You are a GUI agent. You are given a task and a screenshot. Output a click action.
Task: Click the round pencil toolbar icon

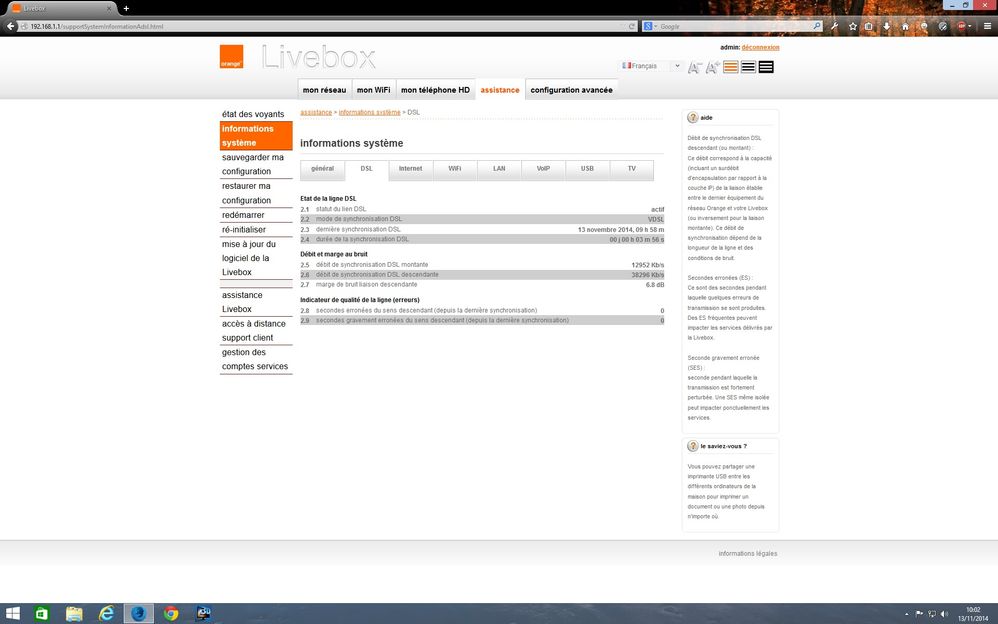943,26
